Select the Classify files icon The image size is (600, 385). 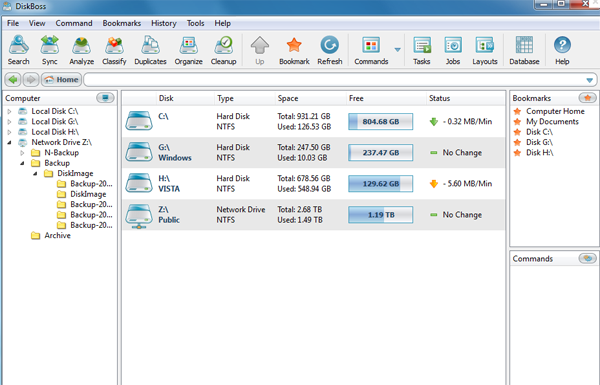pyautogui.click(x=114, y=50)
